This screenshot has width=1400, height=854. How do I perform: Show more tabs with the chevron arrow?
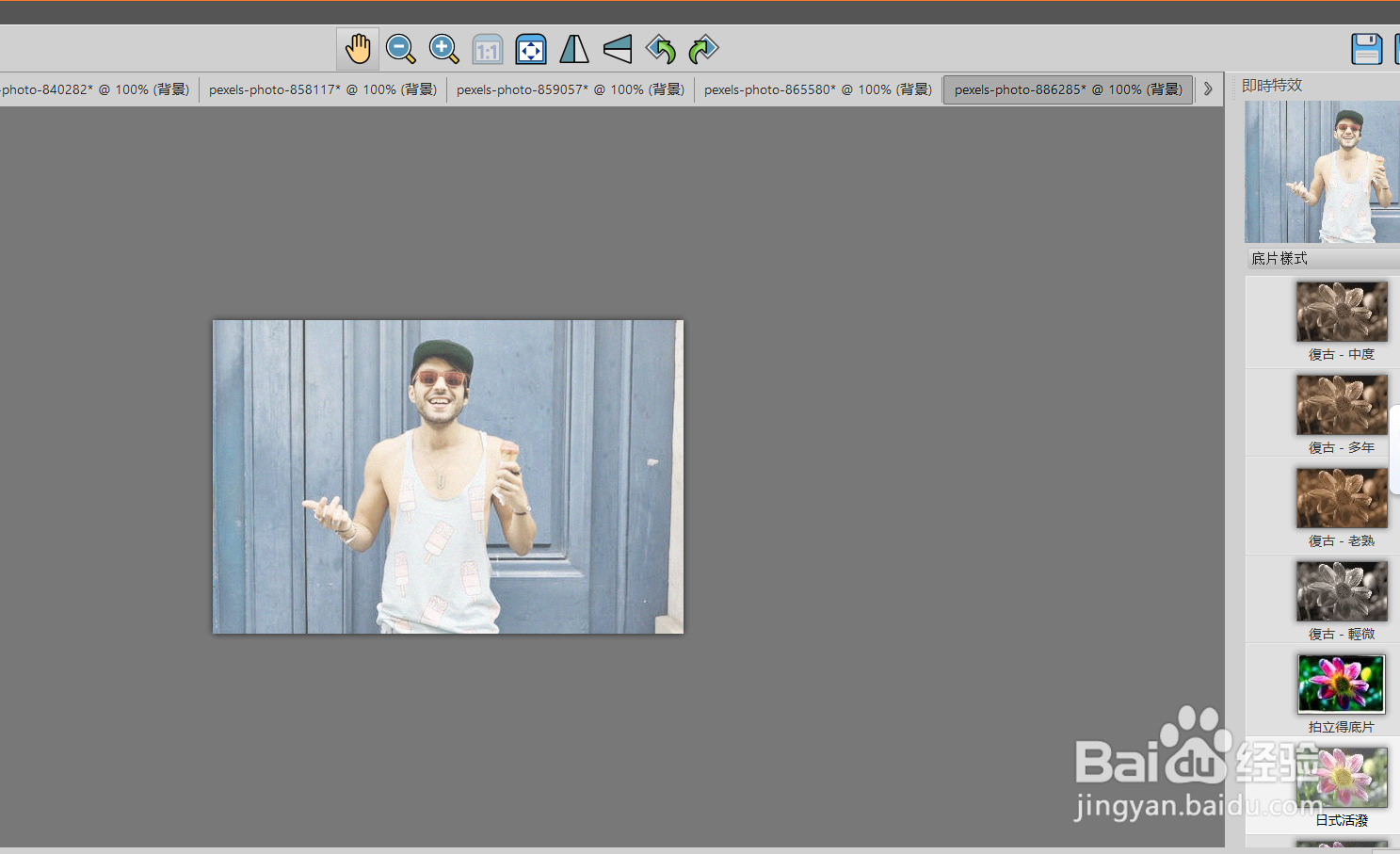[x=1208, y=89]
